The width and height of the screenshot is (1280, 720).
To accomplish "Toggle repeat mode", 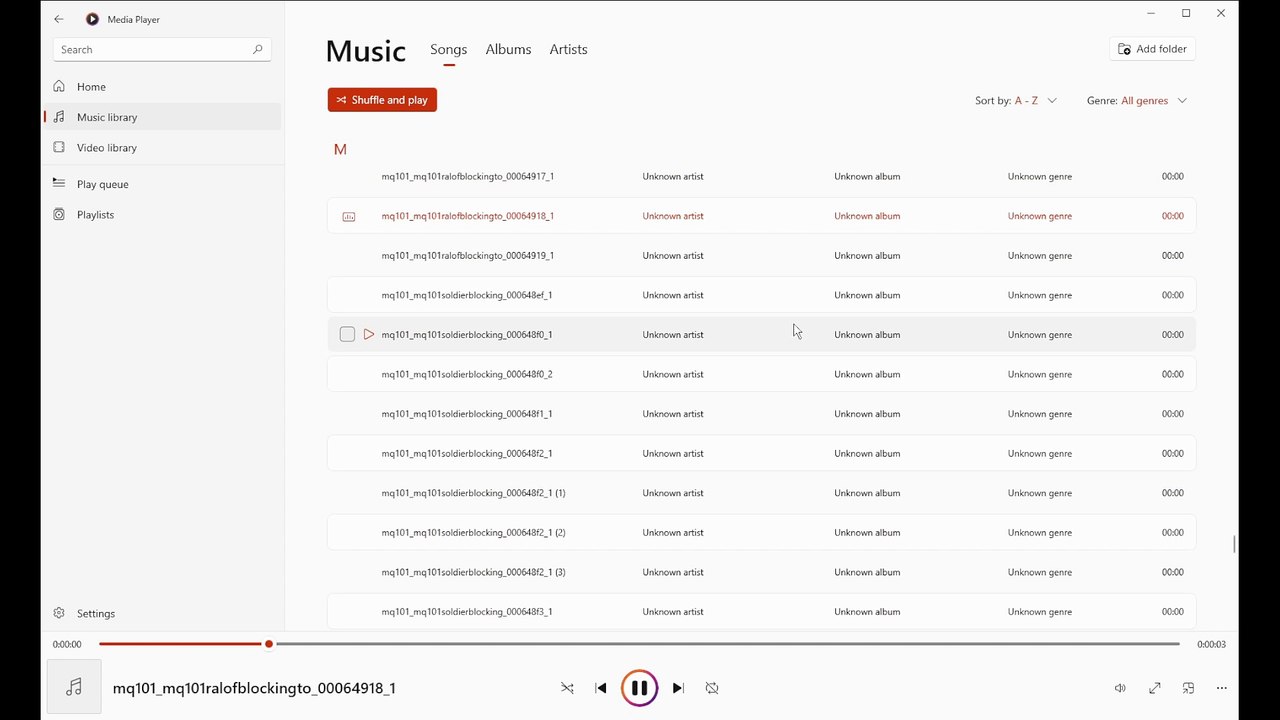I will tap(712, 688).
